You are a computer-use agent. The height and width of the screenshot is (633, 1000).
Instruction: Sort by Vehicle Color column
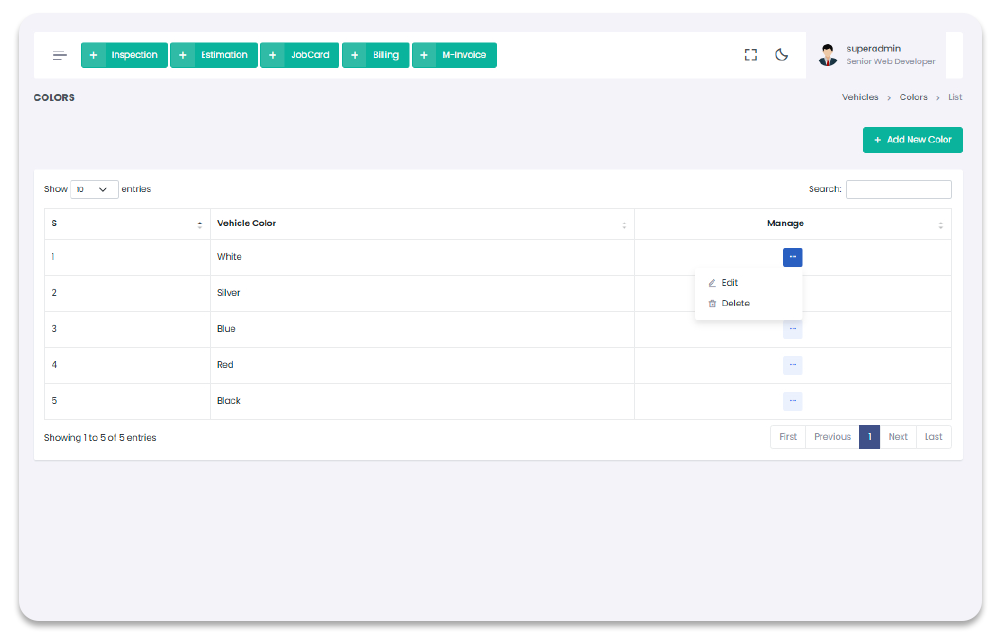[422, 224]
